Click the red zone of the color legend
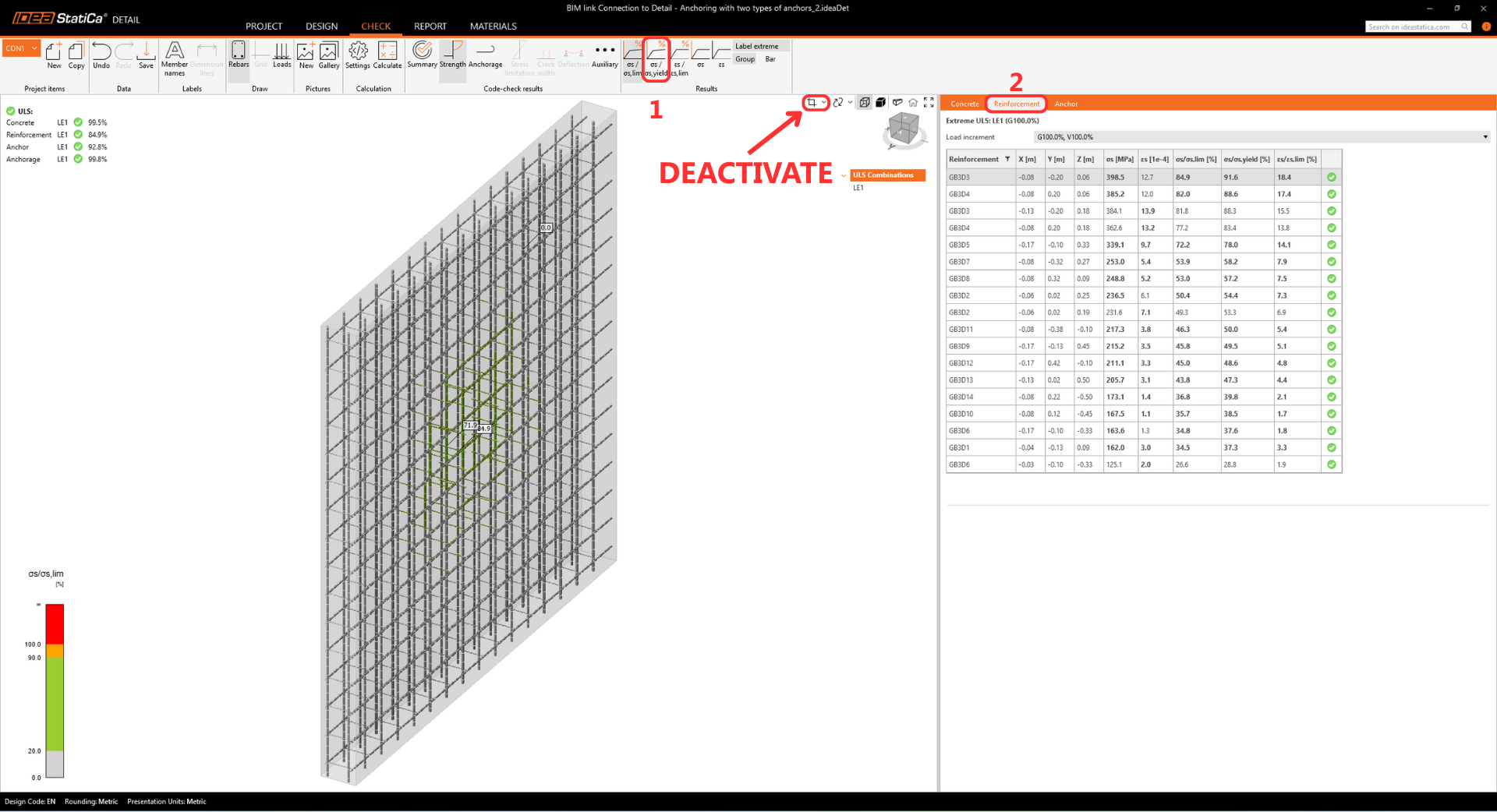The image size is (1497, 812). coord(55,623)
